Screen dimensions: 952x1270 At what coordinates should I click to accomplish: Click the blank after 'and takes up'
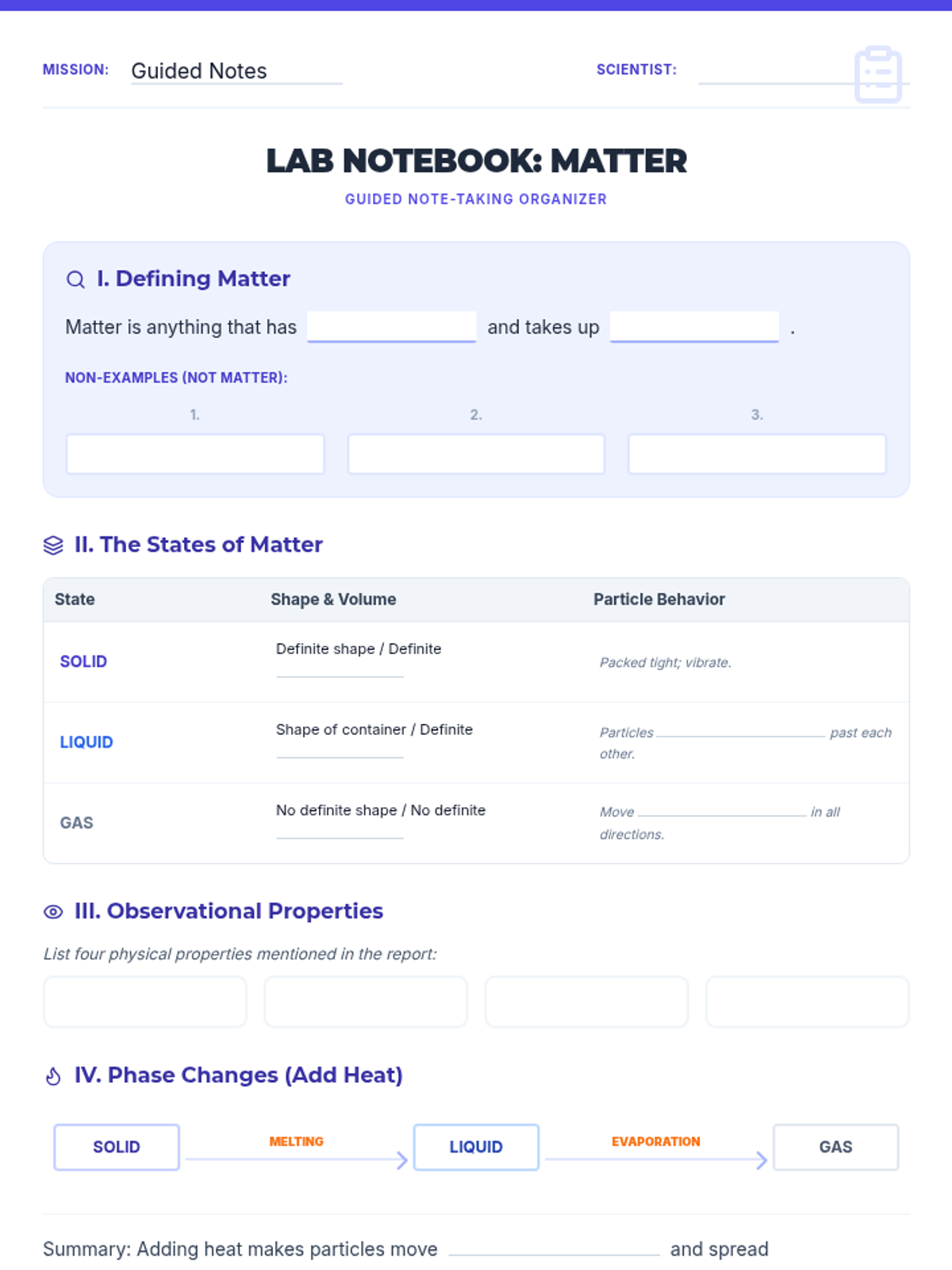tap(694, 327)
